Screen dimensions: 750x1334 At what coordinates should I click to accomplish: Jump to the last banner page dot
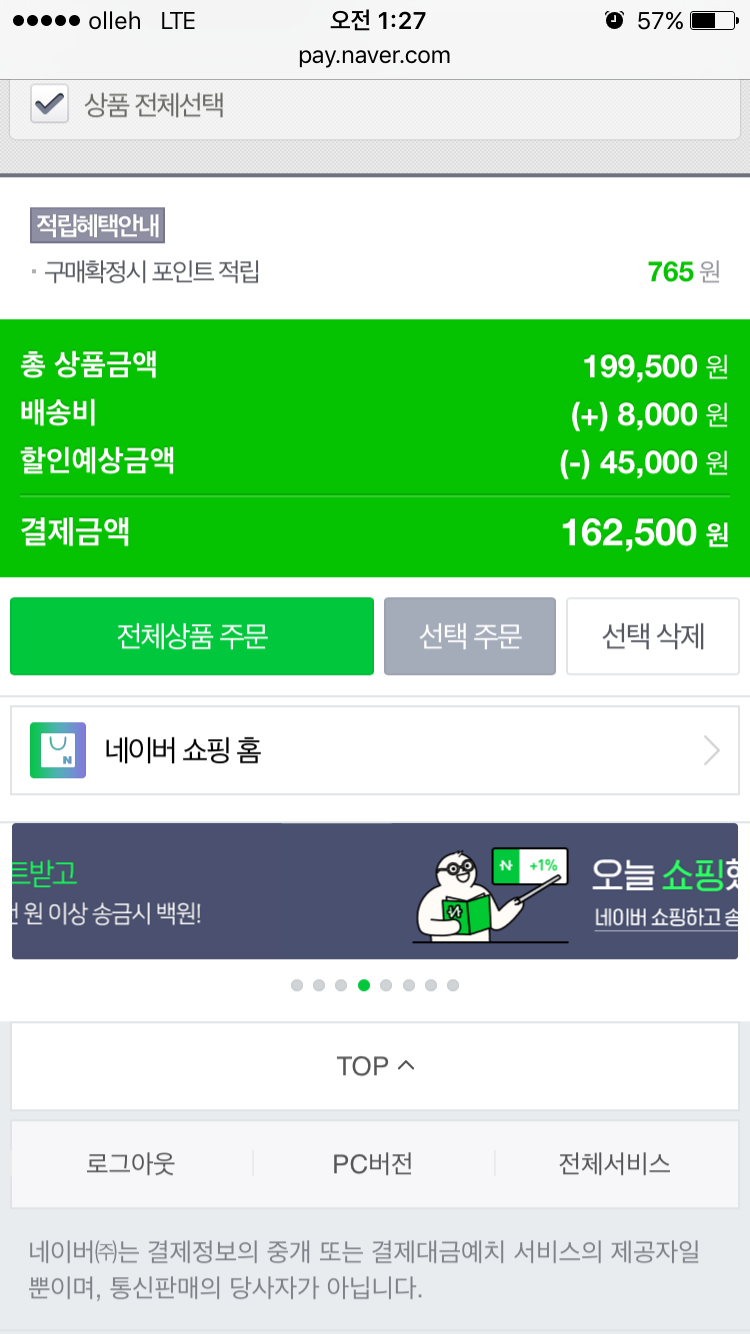pos(453,985)
